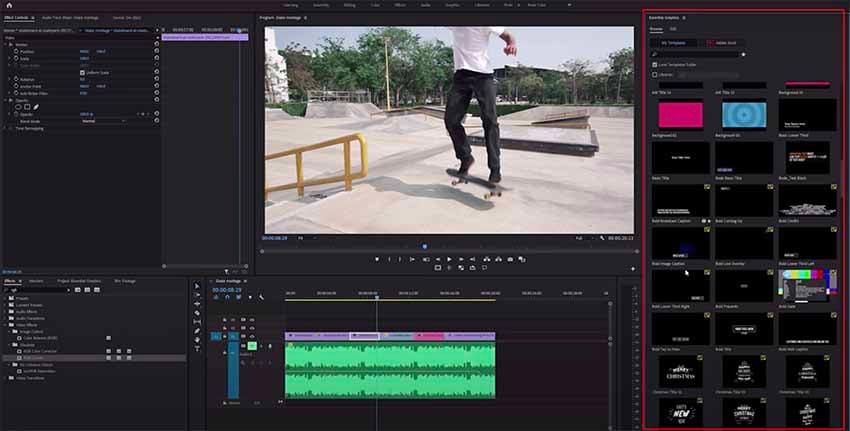
Task: Toggle the Uniform Scale checkbox
Action: (x=81, y=73)
